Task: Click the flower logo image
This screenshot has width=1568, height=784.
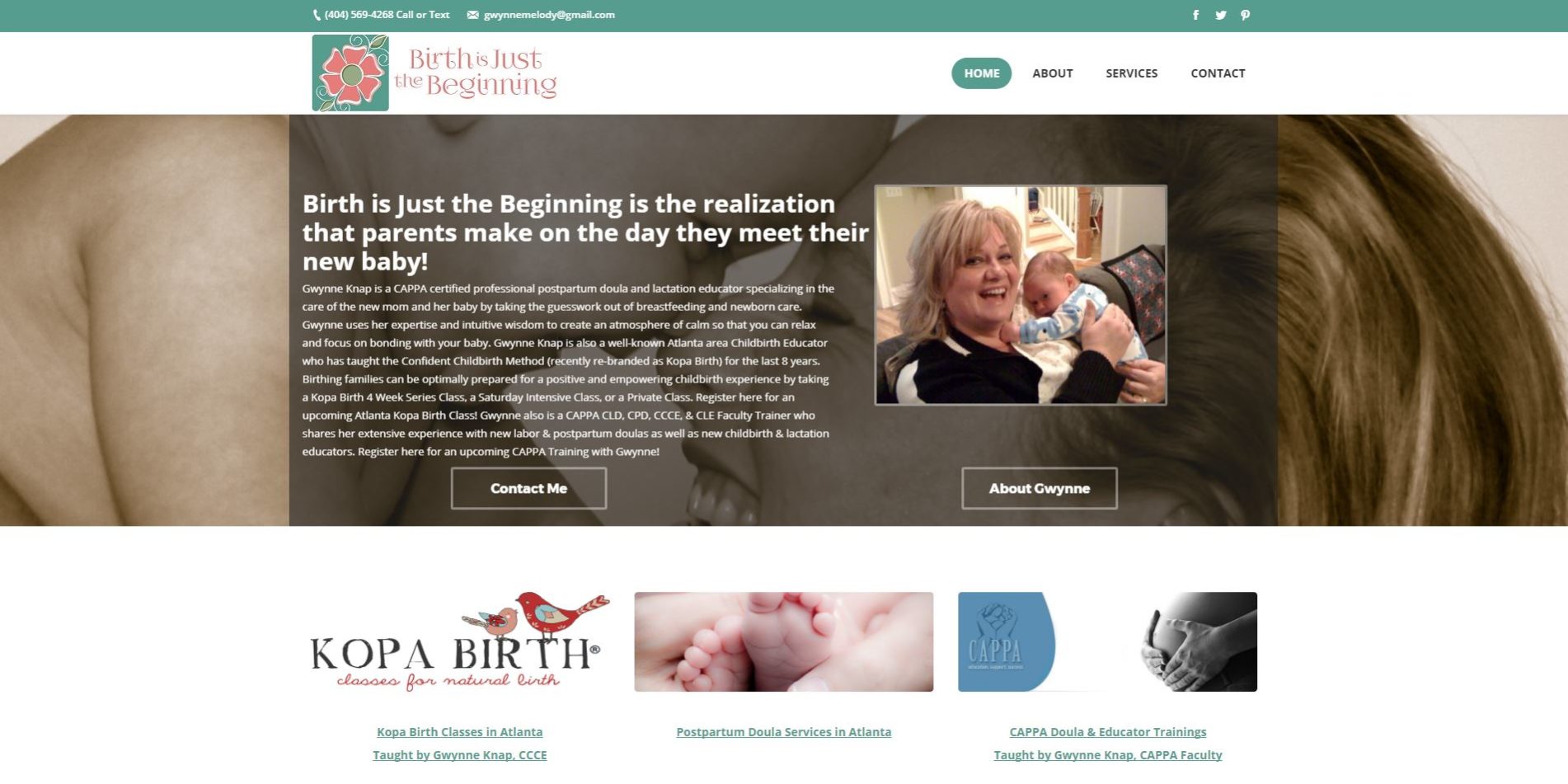Action: click(x=350, y=73)
